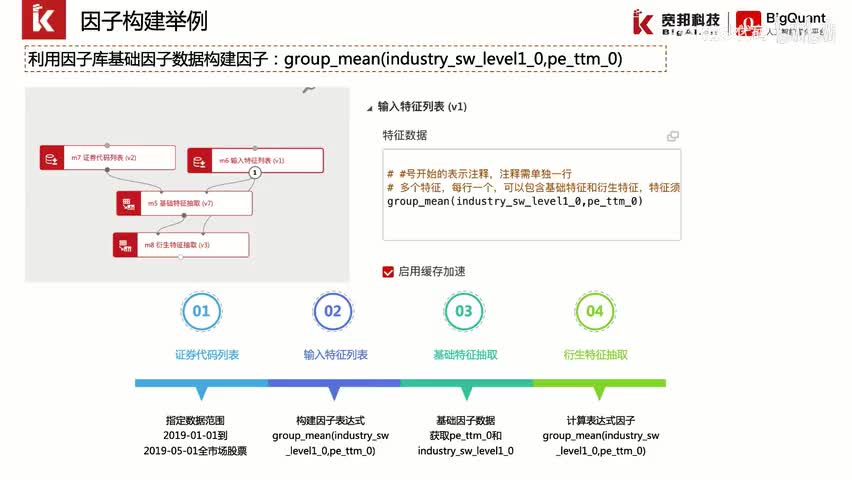Collapse the 输入特征列表 (v1) panel triangle
Screen dimensions: 852x480
pos(369,108)
